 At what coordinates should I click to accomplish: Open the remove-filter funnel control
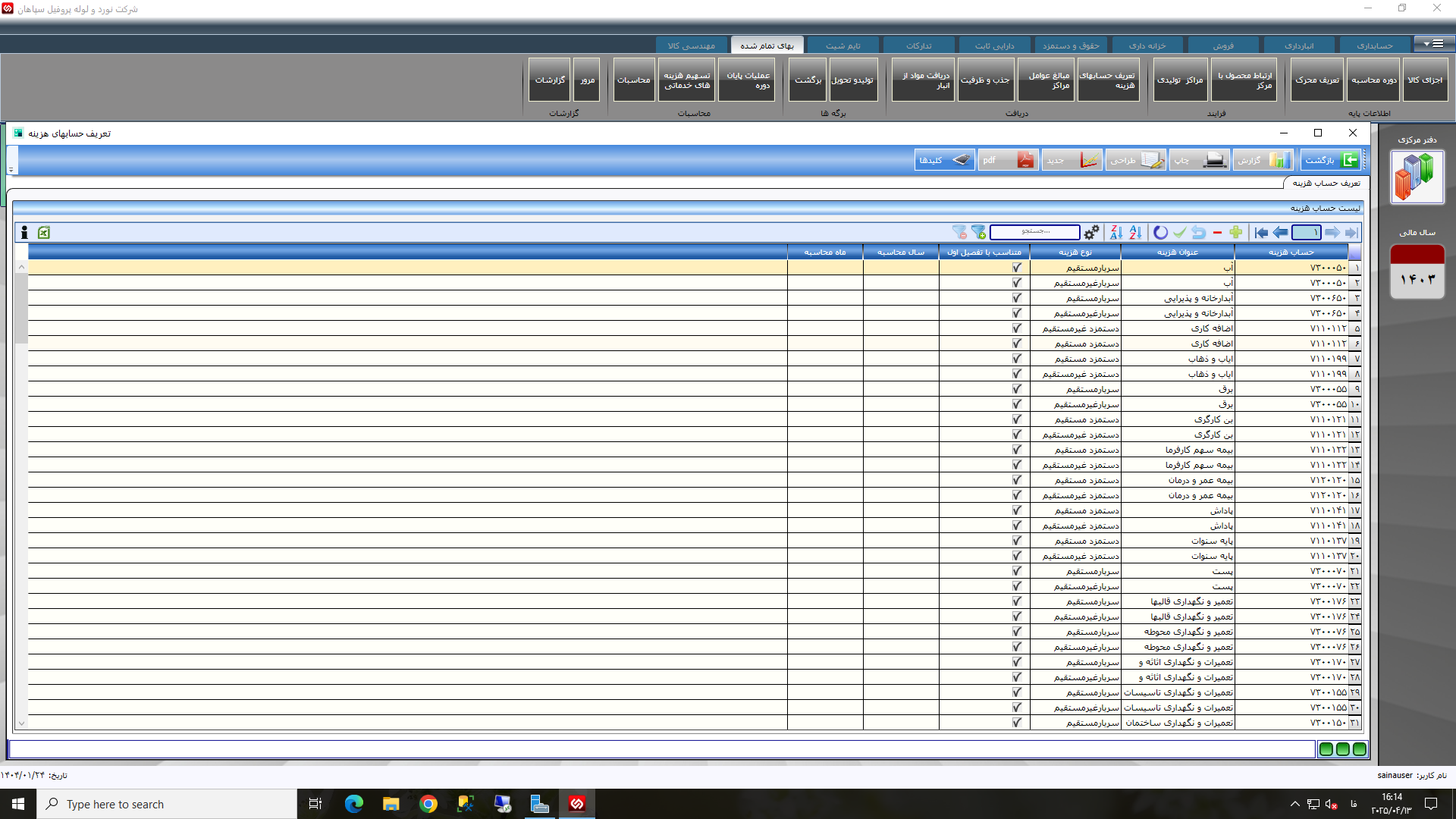[959, 233]
